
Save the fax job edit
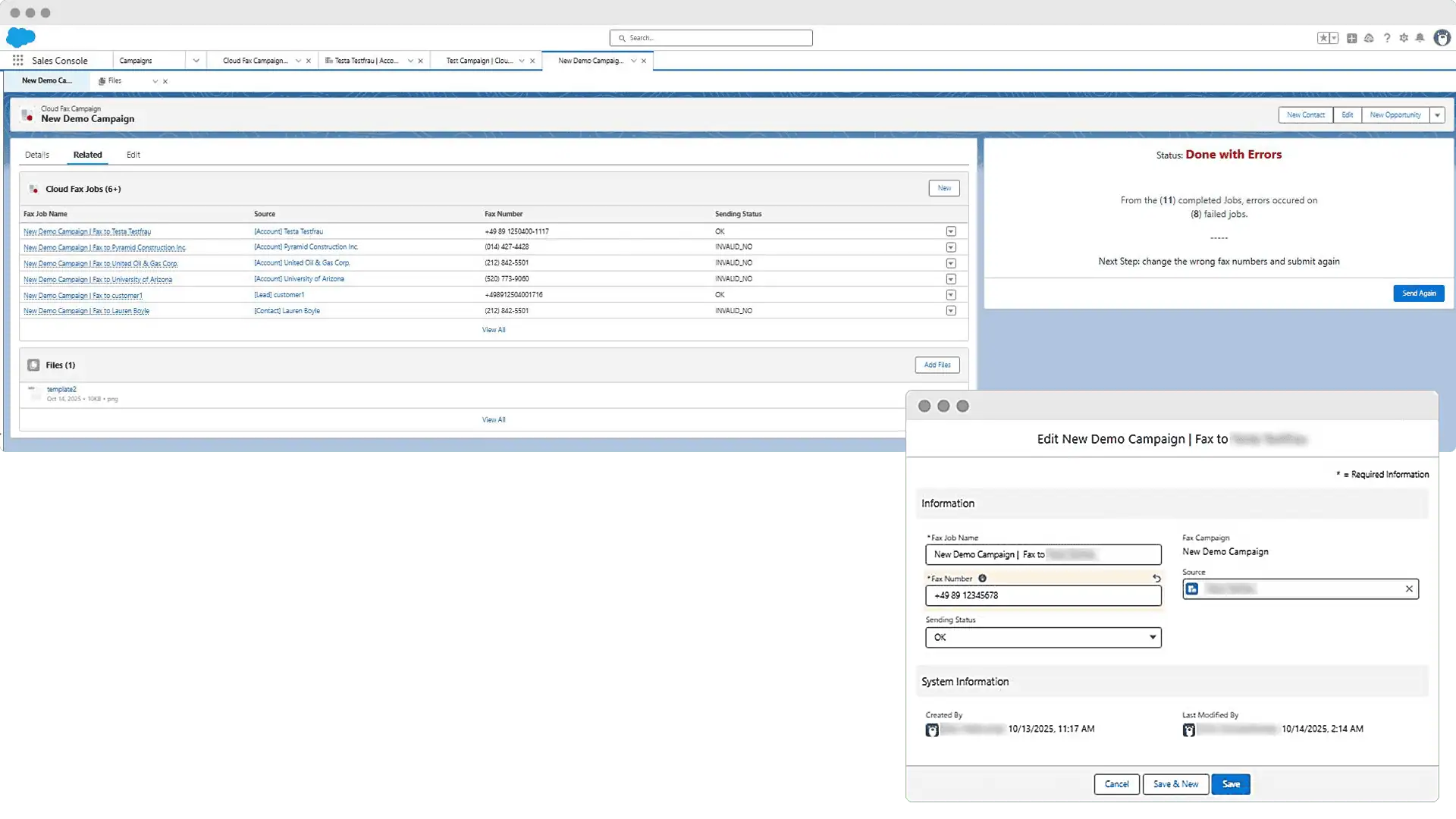tap(1231, 784)
